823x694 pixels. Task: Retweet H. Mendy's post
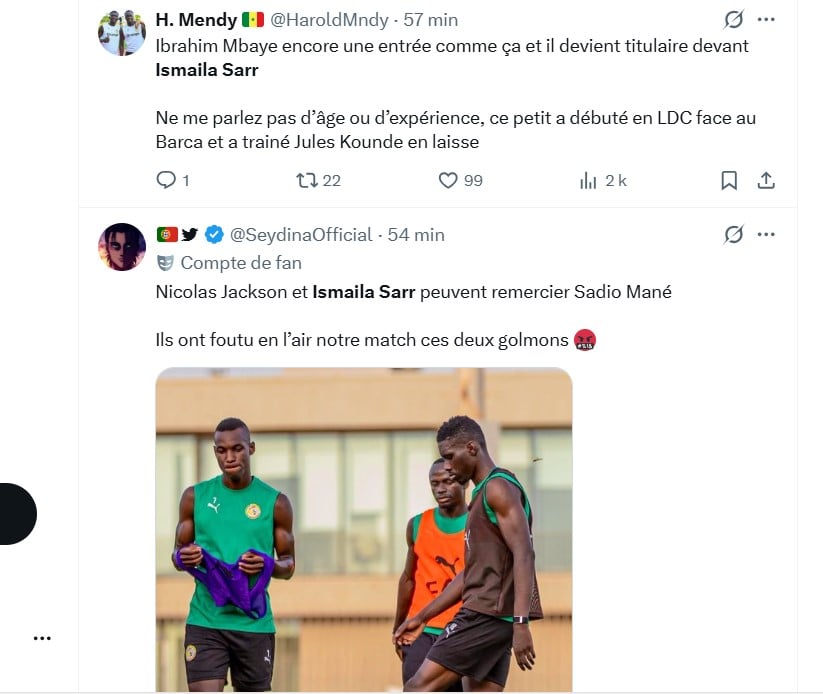click(x=307, y=180)
